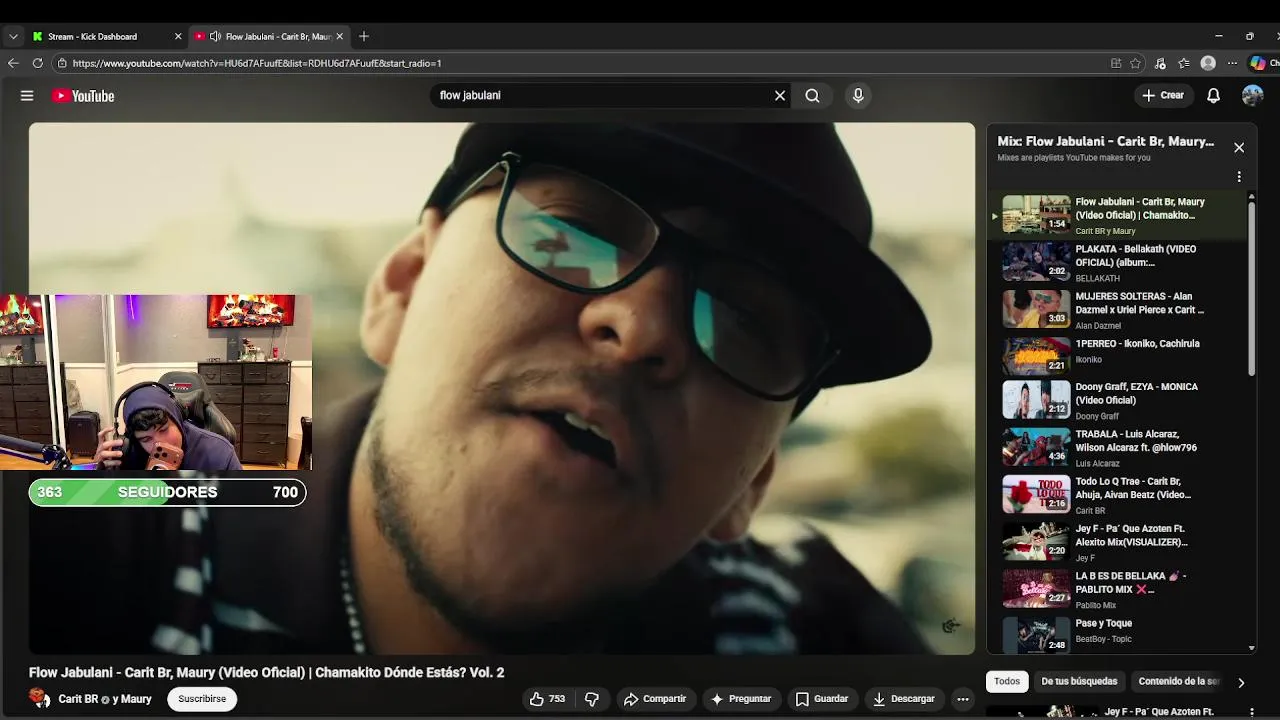Dislike the video with thumbs down
1280x720 pixels.
(591, 699)
